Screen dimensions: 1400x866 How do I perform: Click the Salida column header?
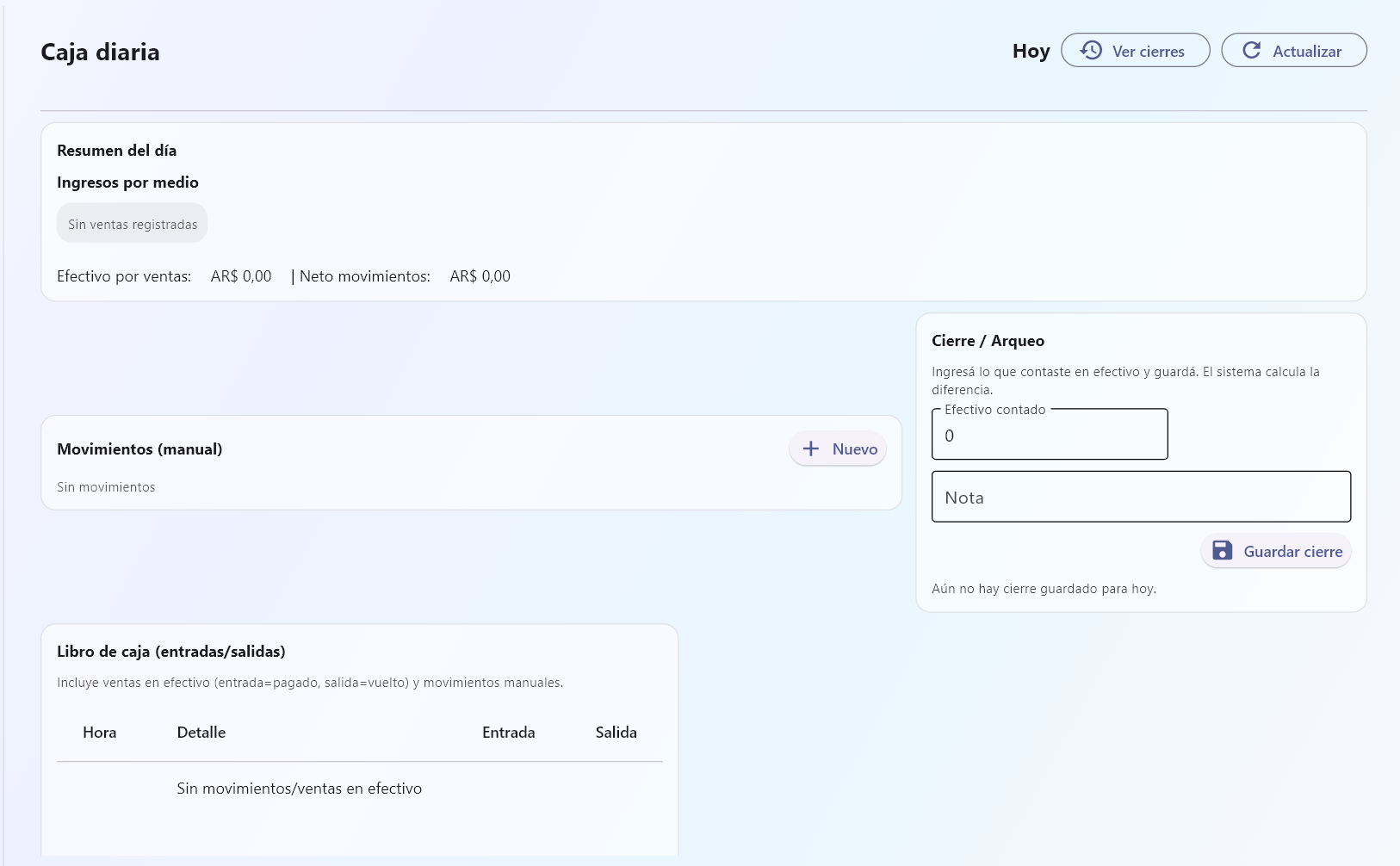pos(616,733)
